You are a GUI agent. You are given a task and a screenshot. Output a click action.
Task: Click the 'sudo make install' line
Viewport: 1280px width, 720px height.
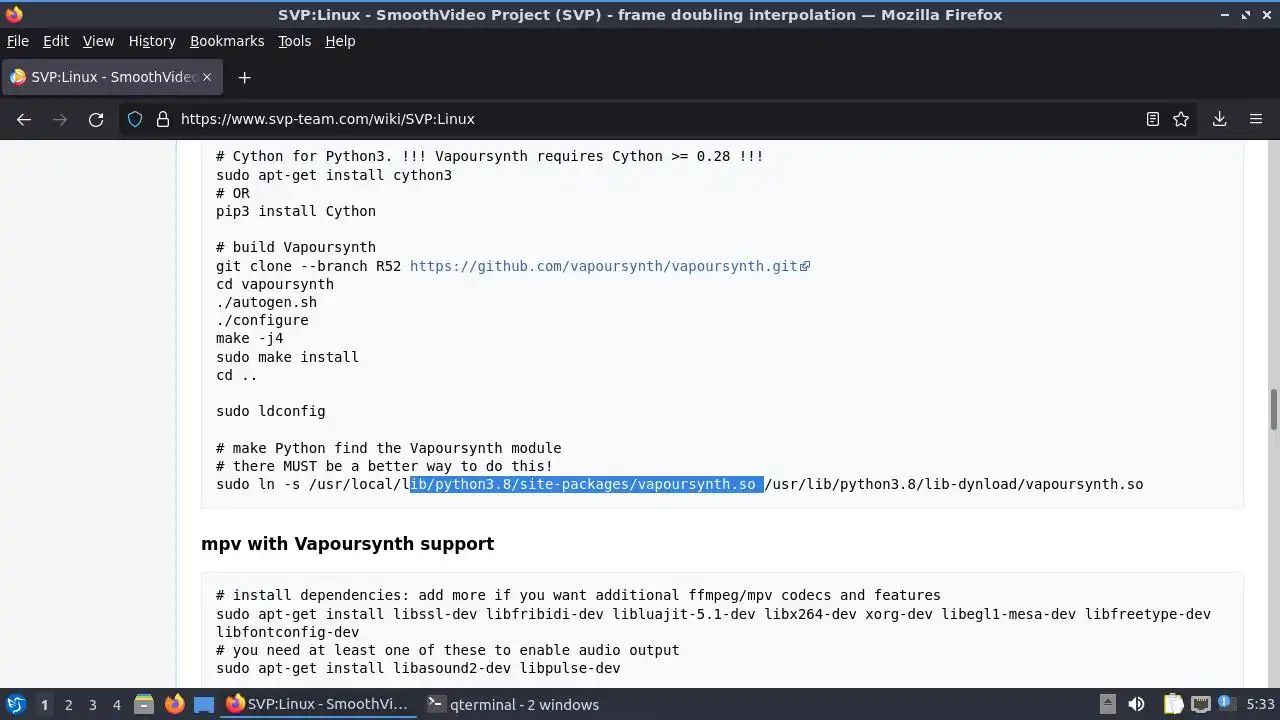(287, 357)
